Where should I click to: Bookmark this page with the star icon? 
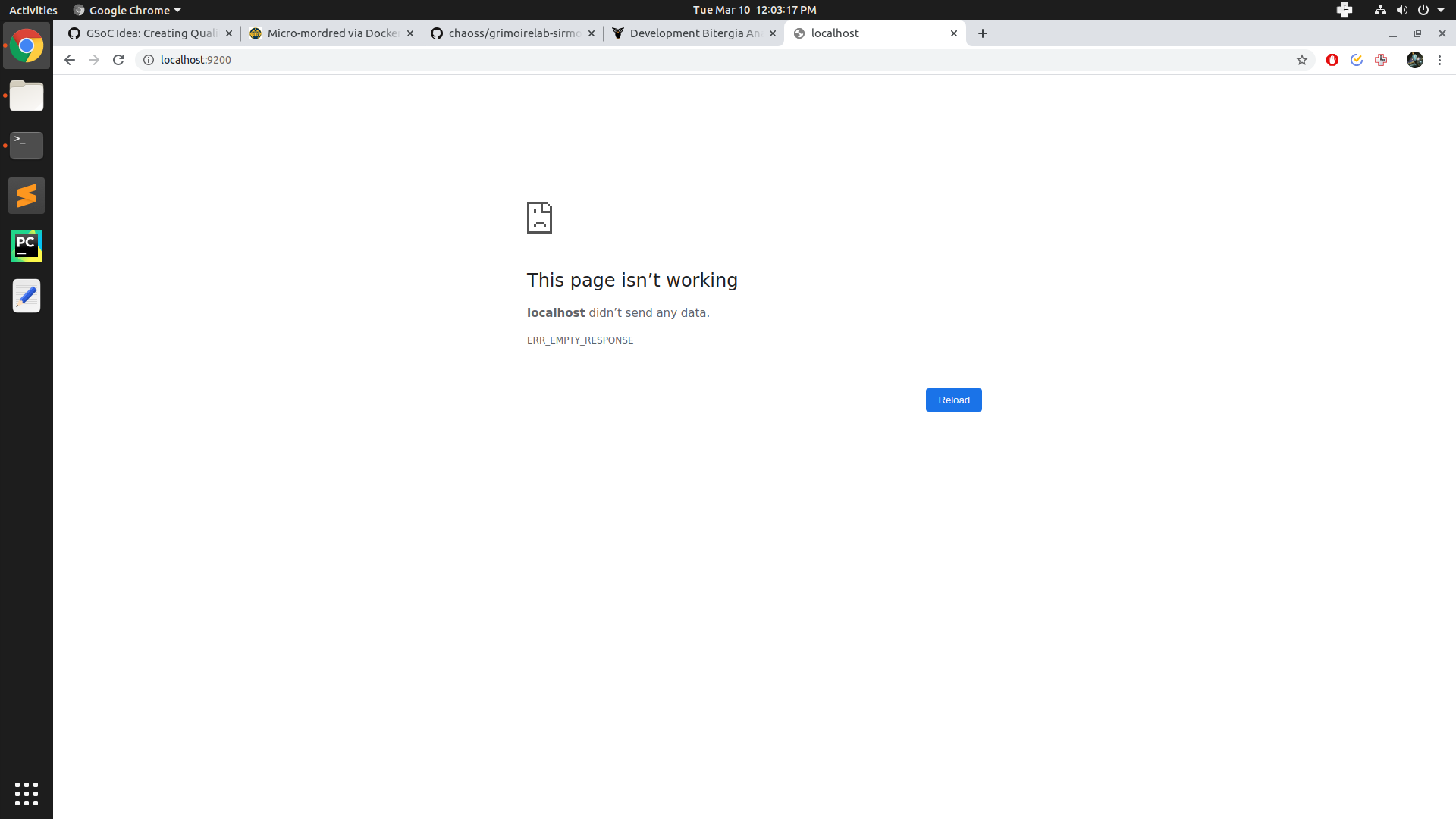point(1302,60)
